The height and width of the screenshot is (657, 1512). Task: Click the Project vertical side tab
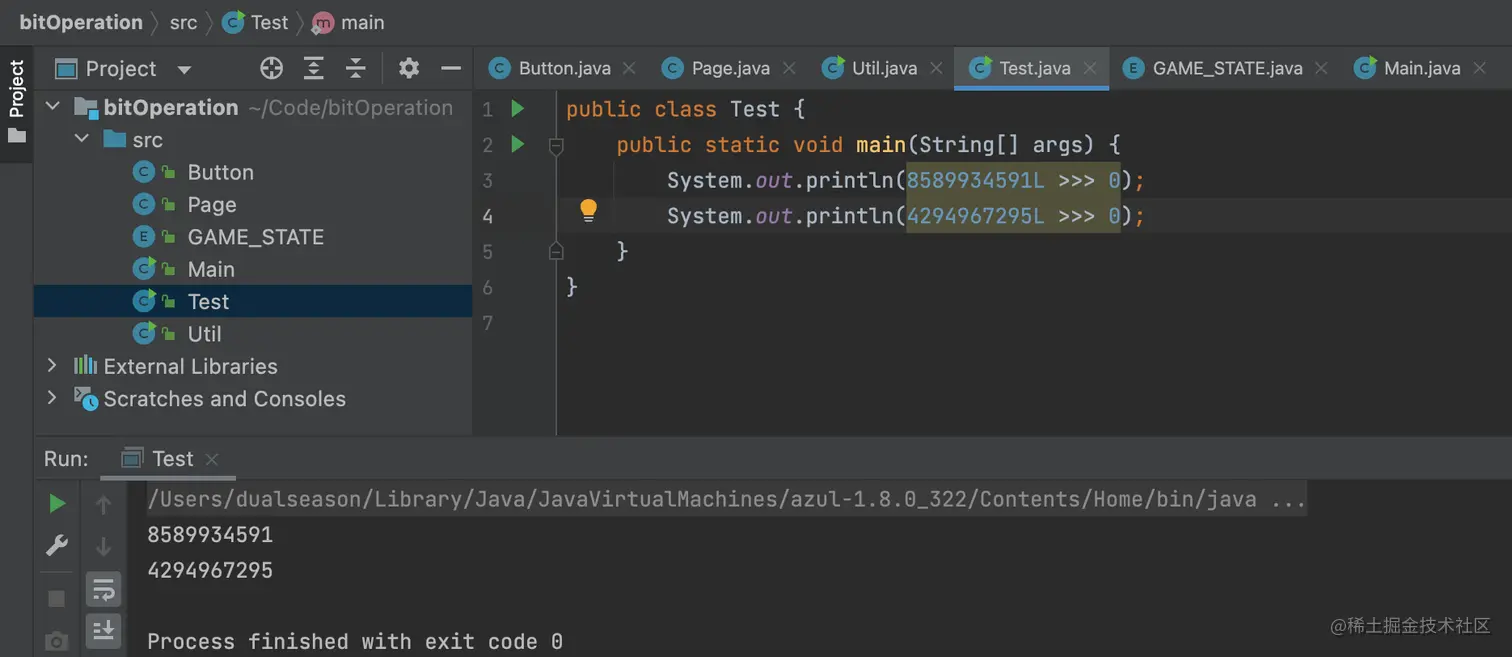[16, 101]
